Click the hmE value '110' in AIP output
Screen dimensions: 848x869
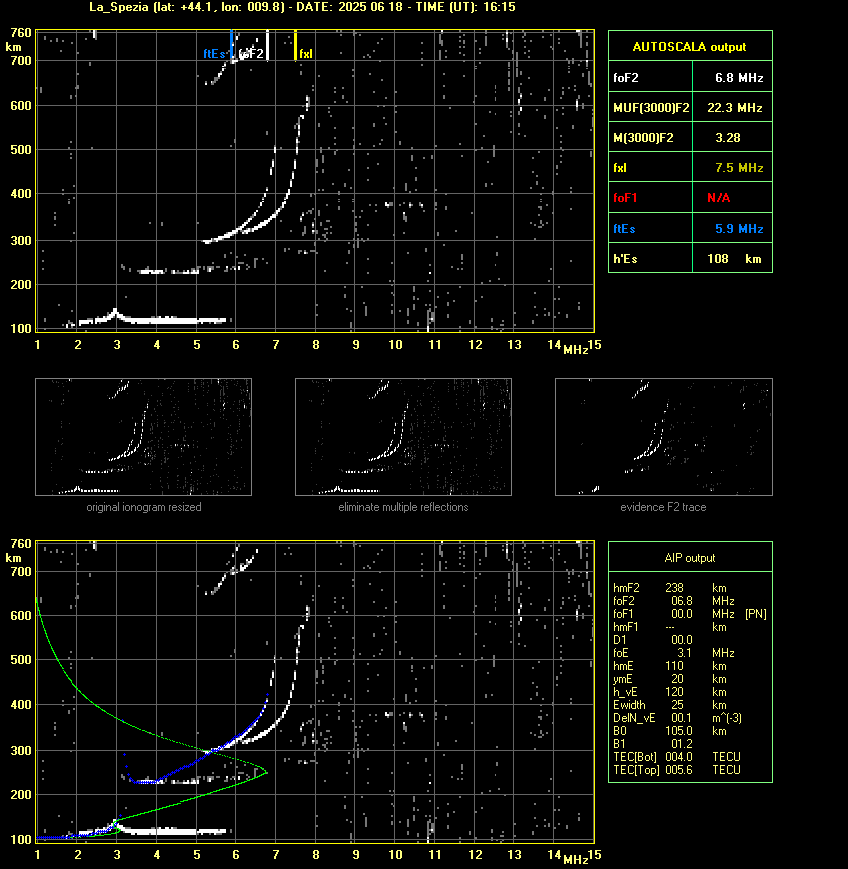coord(675,666)
